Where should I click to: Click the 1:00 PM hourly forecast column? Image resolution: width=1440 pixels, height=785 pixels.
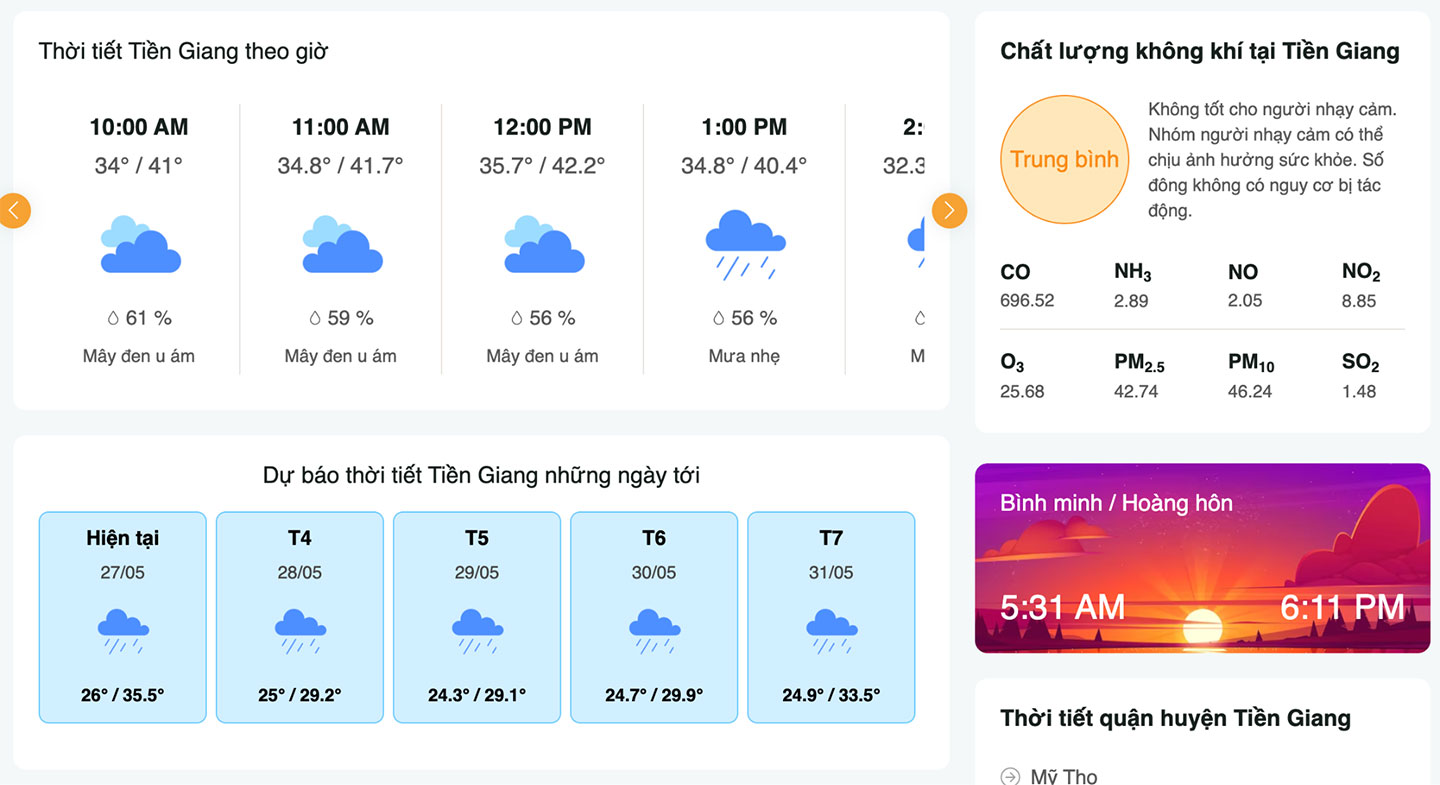point(744,240)
